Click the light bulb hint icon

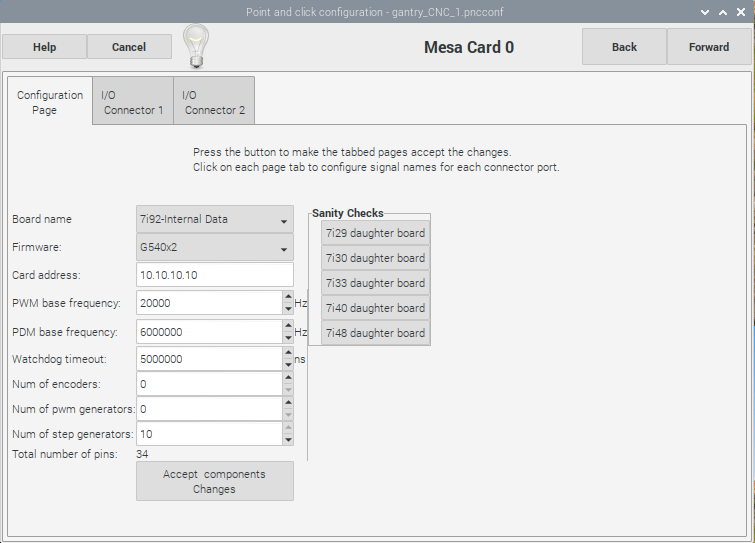[x=196, y=46]
